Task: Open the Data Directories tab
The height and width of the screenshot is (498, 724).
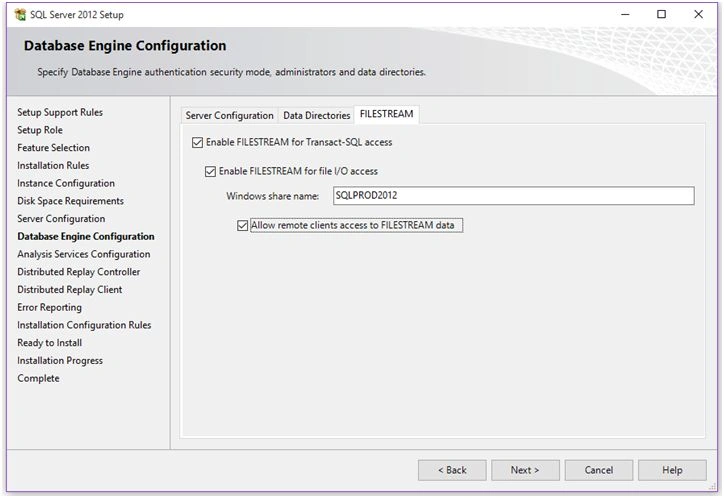Action: click(317, 115)
